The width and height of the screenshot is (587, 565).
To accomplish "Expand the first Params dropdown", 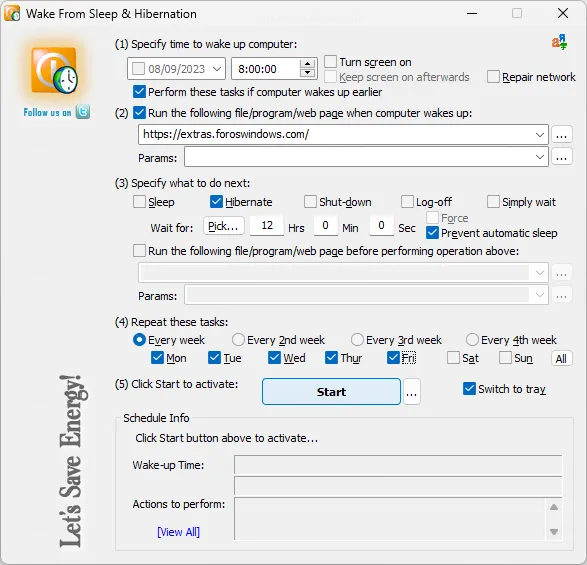I will [539, 157].
